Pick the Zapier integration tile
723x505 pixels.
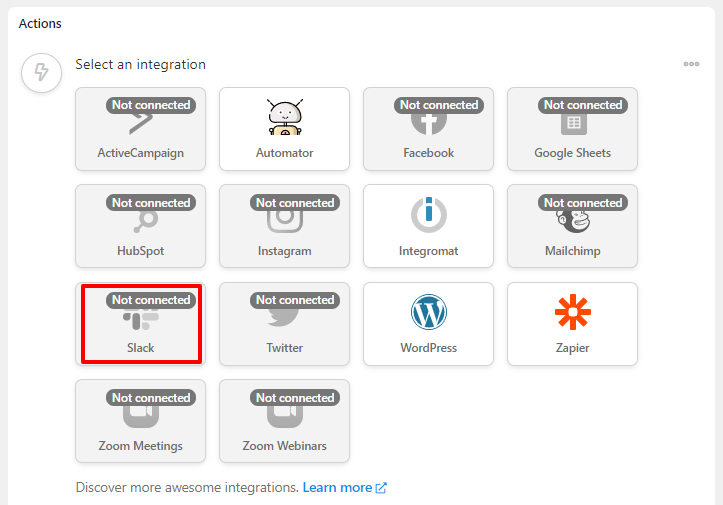pyautogui.click(x=572, y=324)
